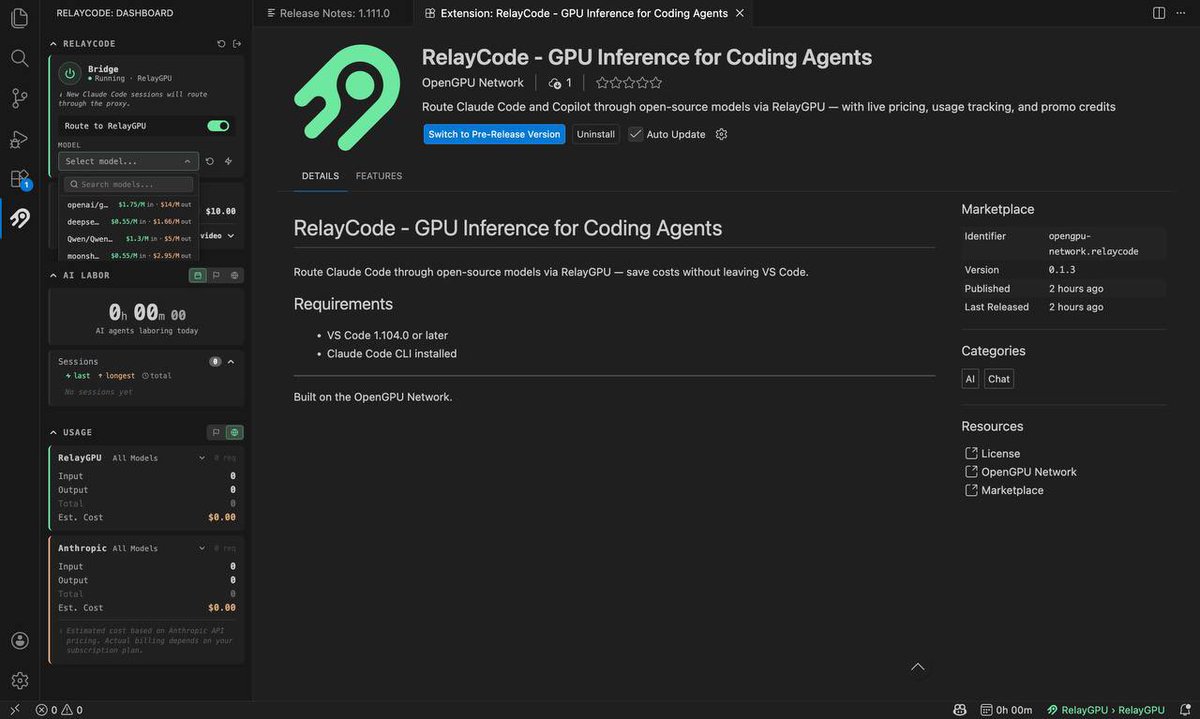Open the Select model dropdown
The image size is (1200, 719).
[x=128, y=161]
